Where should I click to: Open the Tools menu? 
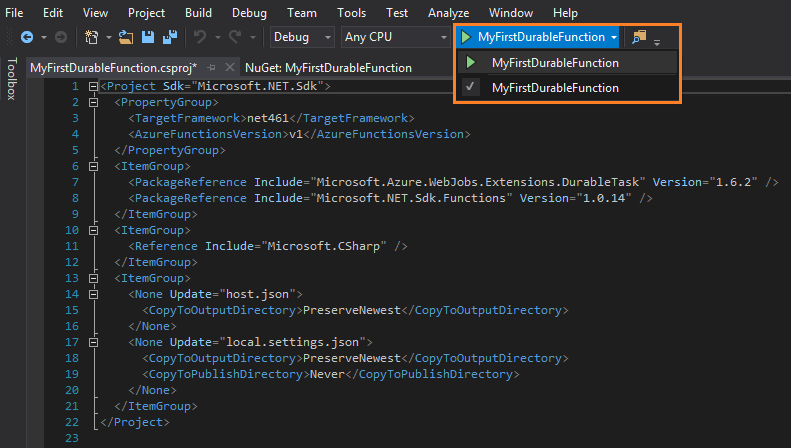(352, 13)
